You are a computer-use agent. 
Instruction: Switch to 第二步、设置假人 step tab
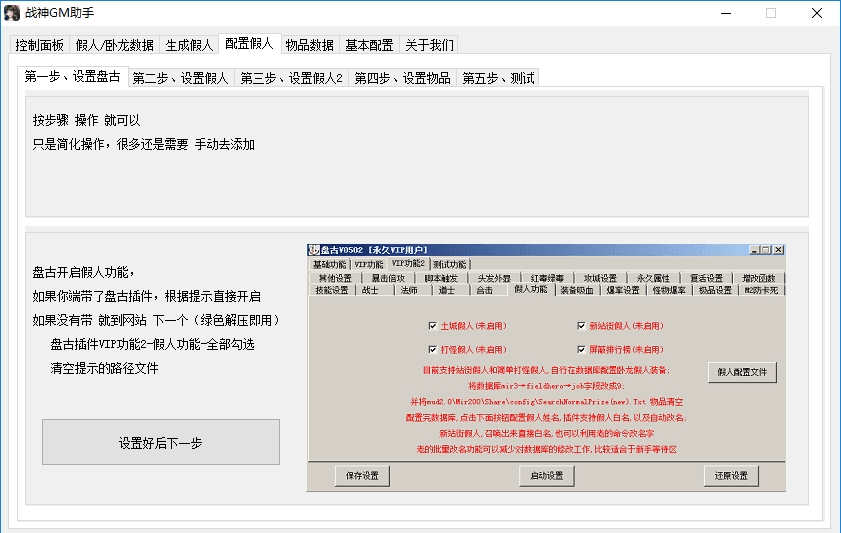pos(182,78)
